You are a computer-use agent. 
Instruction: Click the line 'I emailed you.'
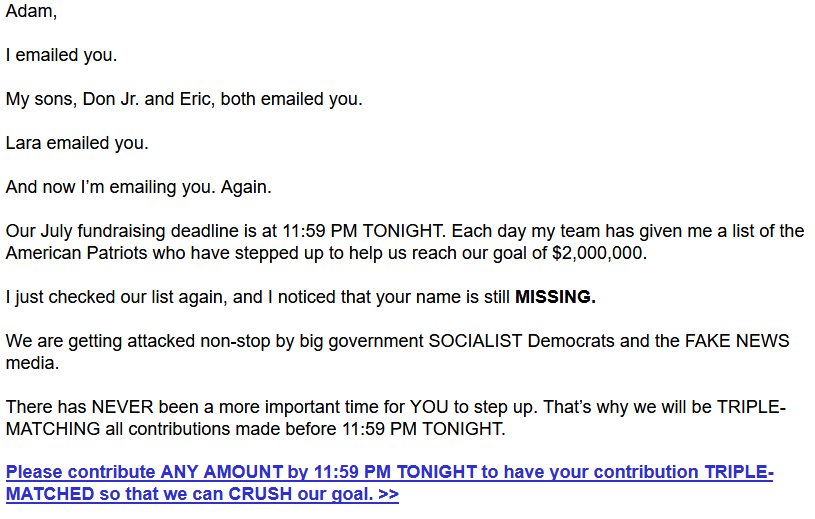point(61,55)
